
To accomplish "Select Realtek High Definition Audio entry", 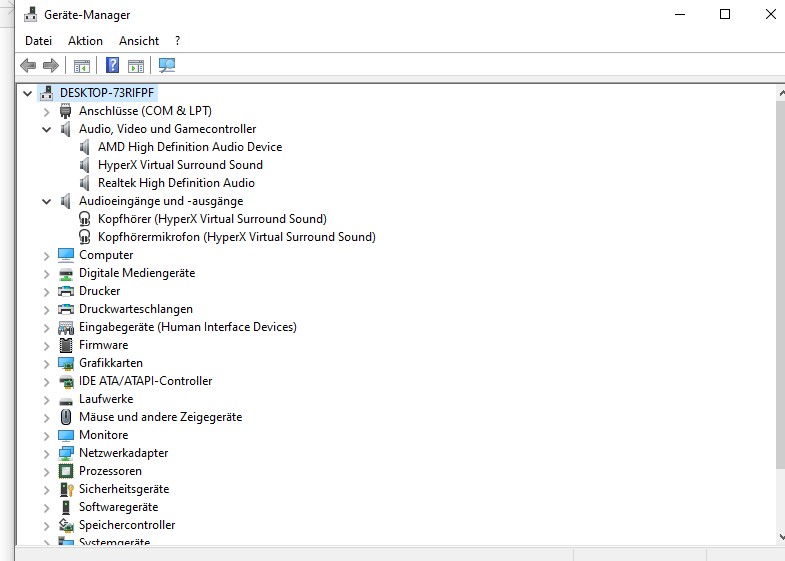I will (x=176, y=183).
